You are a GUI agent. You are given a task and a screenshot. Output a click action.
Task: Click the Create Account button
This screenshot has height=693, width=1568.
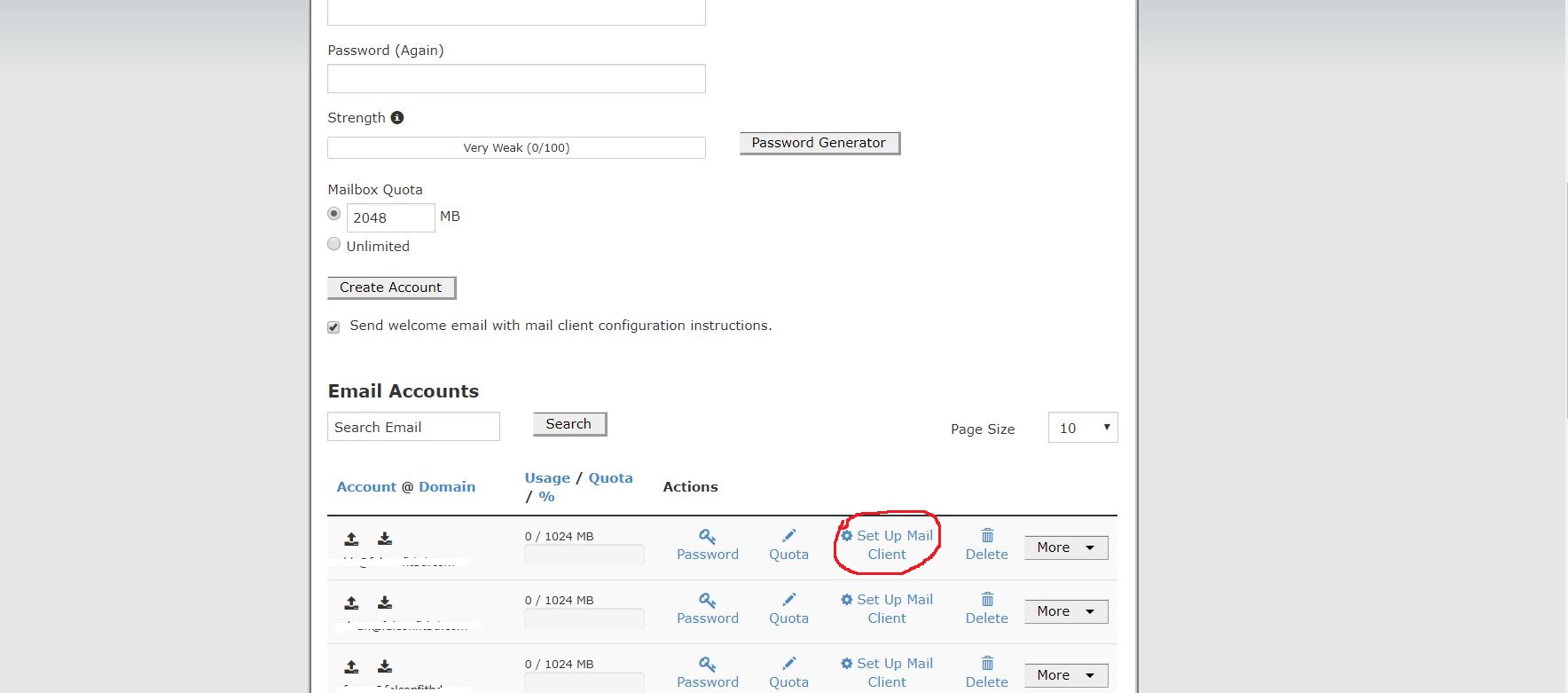pos(391,287)
